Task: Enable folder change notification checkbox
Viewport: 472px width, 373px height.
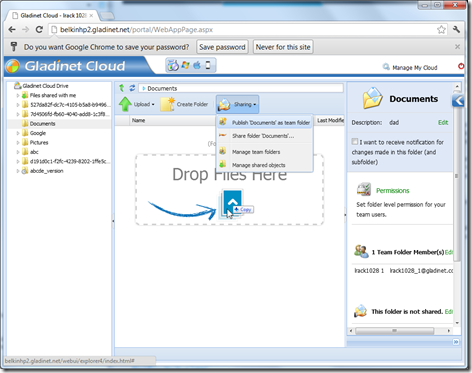Action: coord(355,141)
